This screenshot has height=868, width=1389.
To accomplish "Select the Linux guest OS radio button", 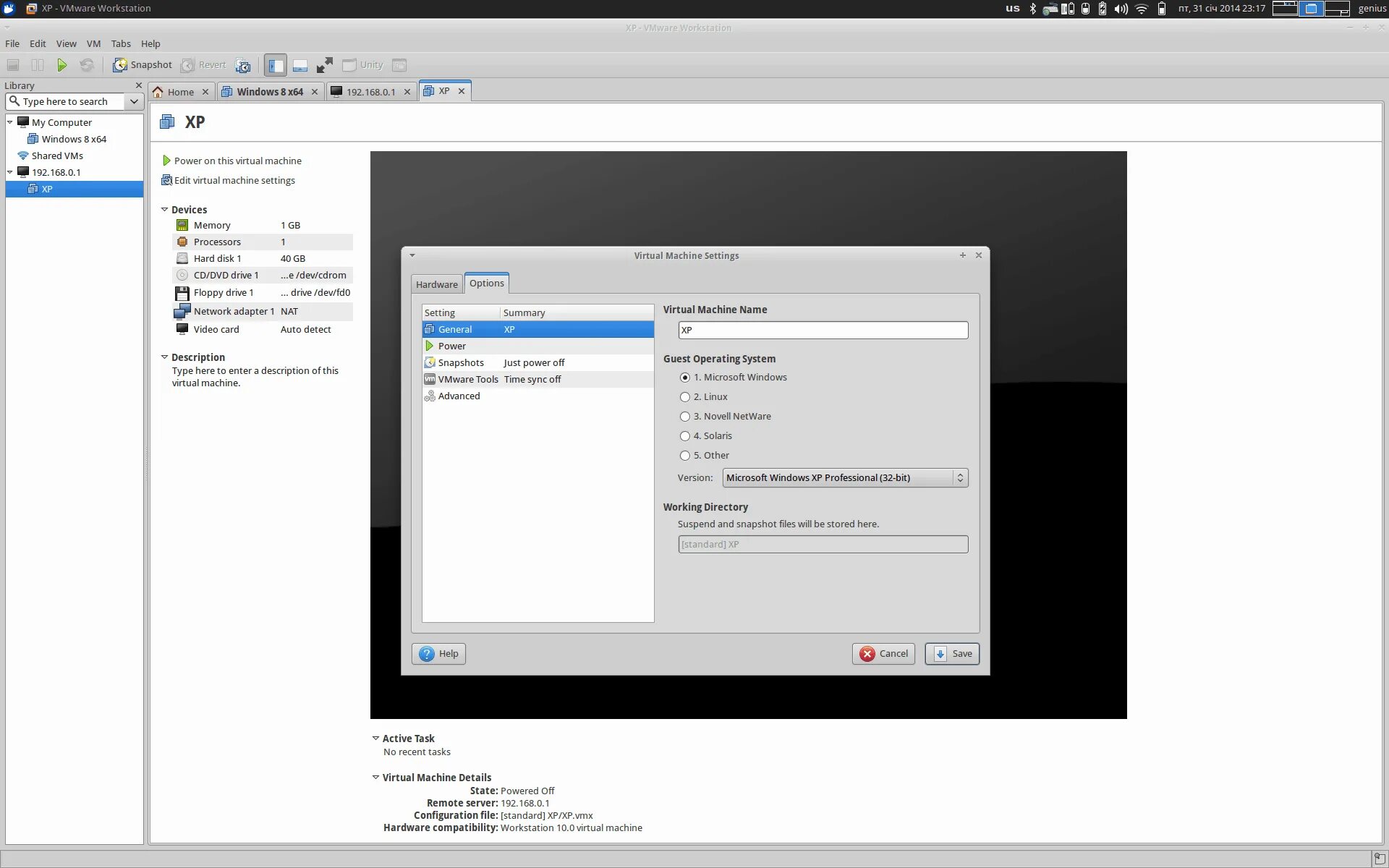I will click(684, 397).
